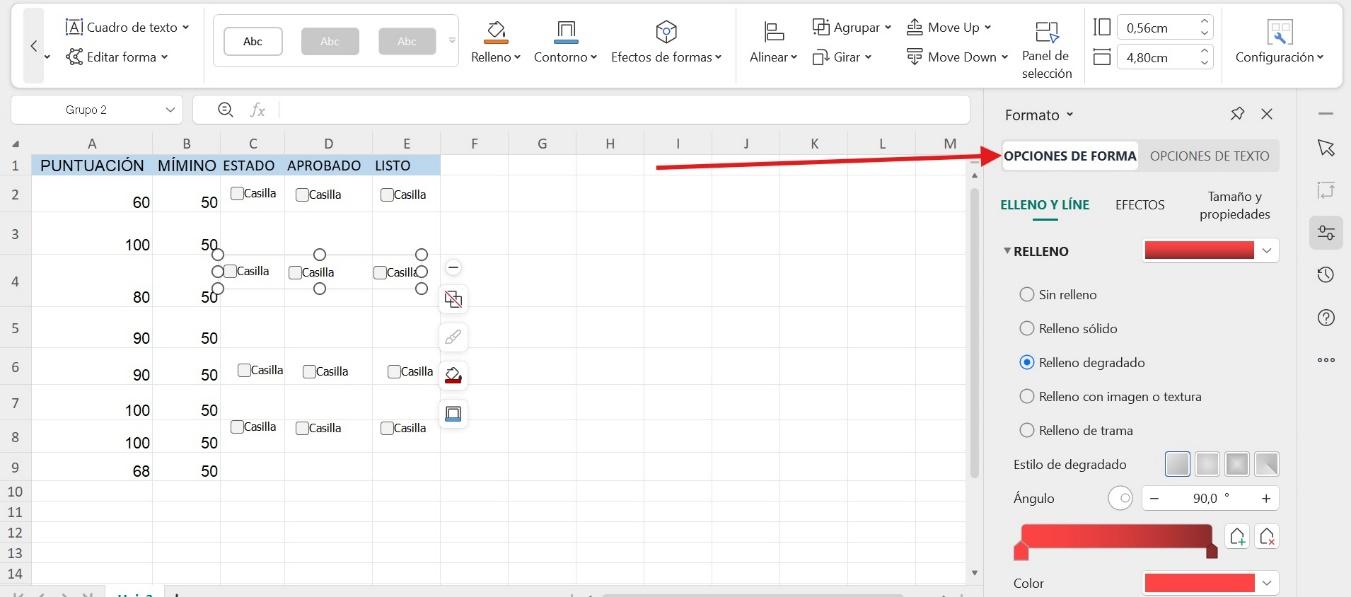Open the Color dropdown for gradient stop
Image resolution: width=1351 pixels, height=597 pixels.
(x=1268, y=582)
